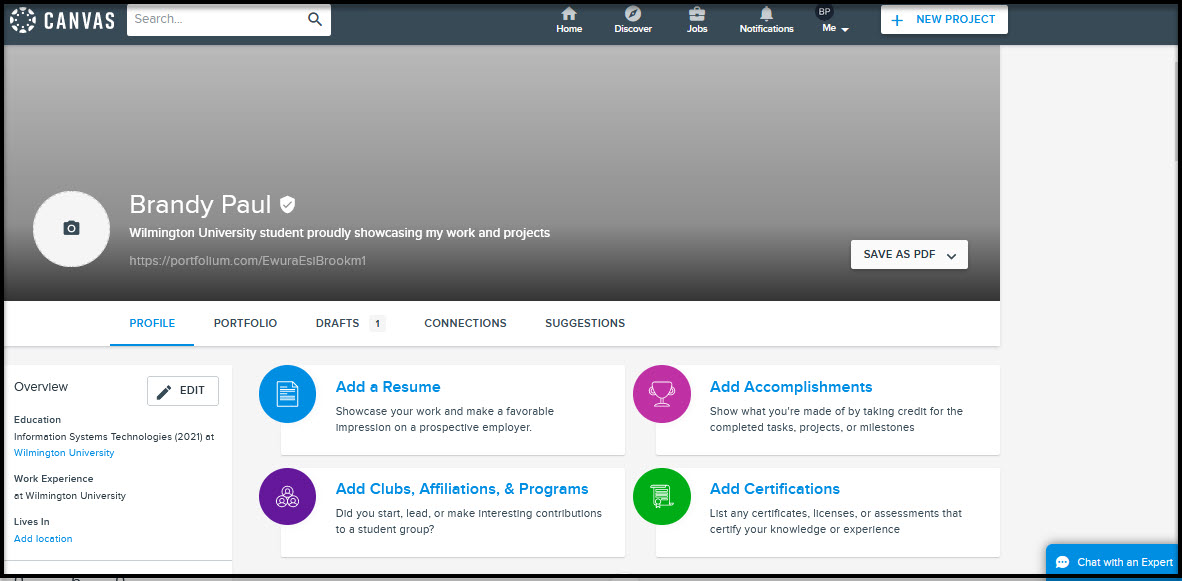Open the Connections tab
Image resolution: width=1182 pixels, height=581 pixels.
pos(465,323)
